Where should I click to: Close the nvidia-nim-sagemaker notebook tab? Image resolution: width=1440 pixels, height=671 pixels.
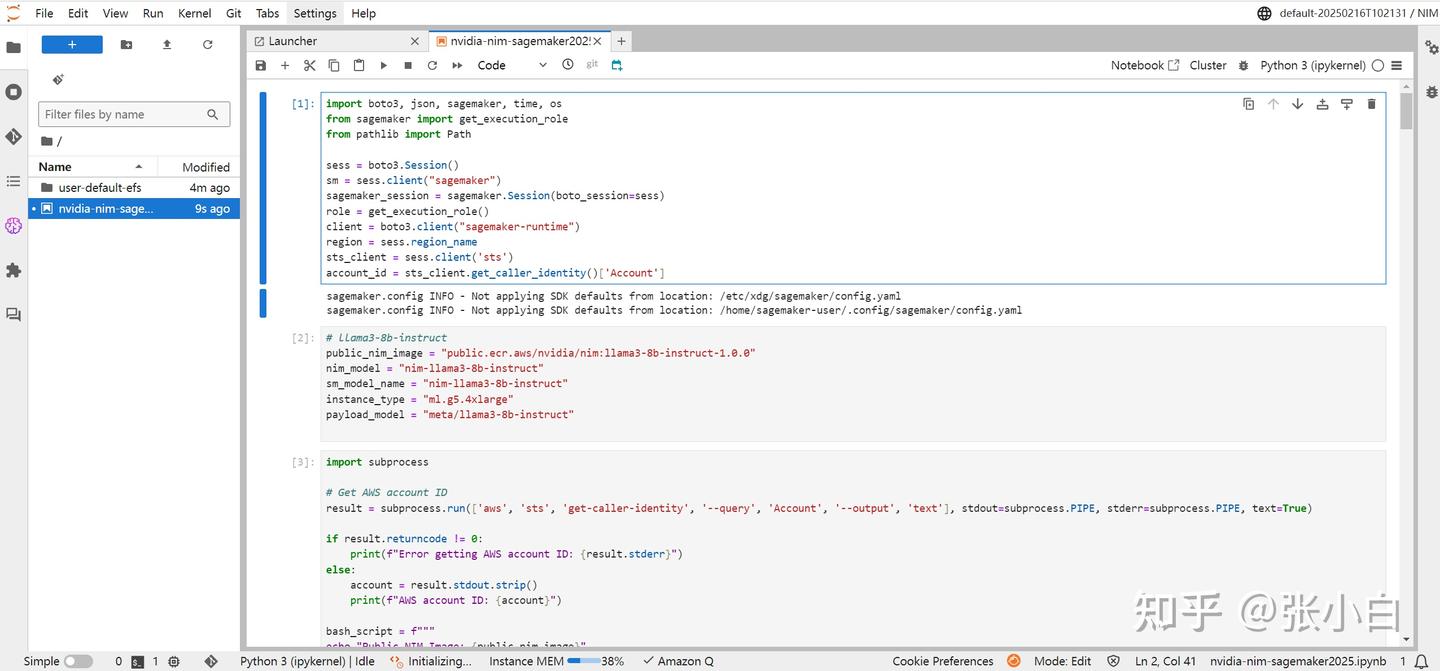pos(599,41)
